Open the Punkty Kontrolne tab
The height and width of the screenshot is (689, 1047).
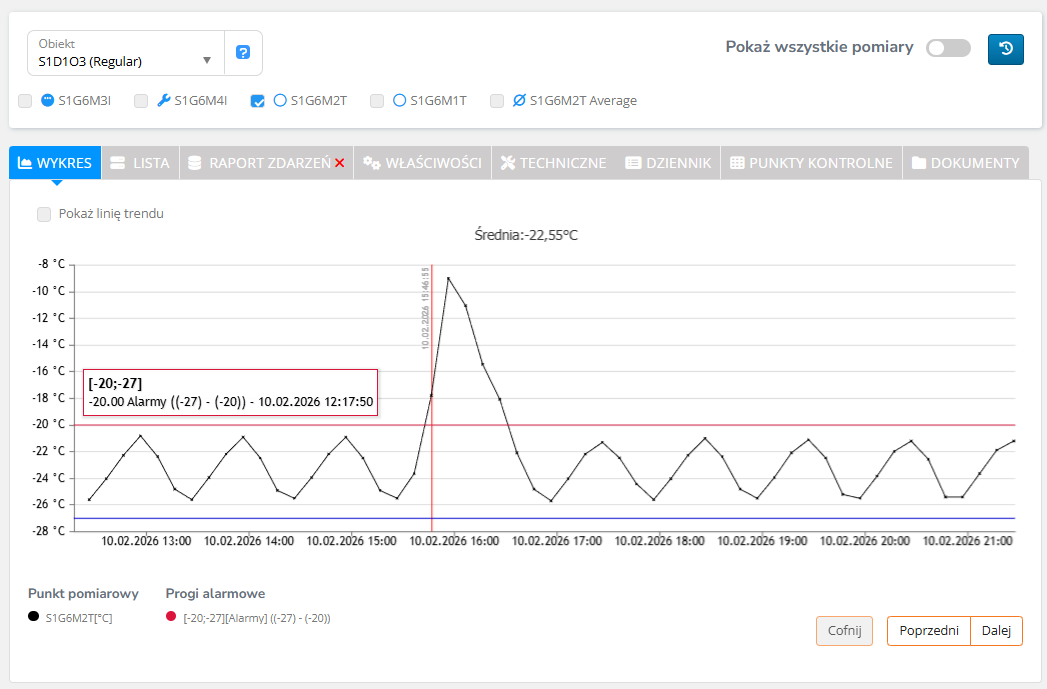[810, 163]
